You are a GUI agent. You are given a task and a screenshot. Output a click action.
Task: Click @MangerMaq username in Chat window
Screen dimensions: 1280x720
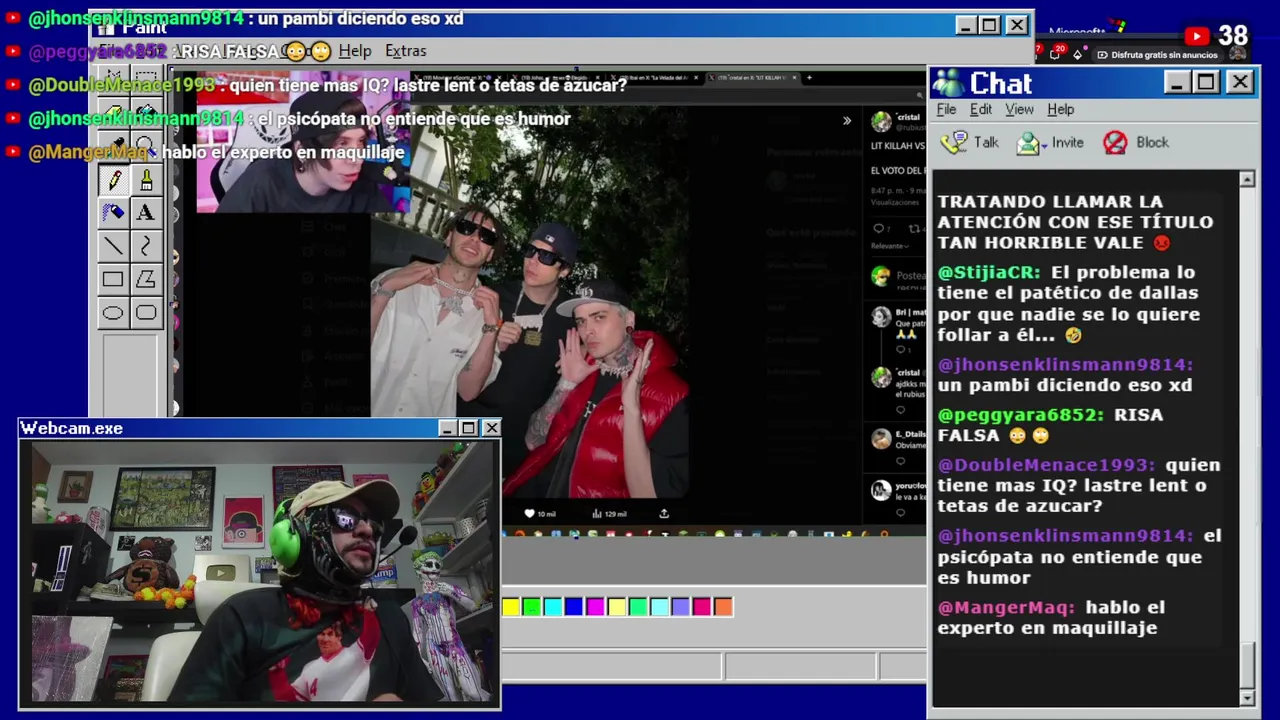(1006, 607)
